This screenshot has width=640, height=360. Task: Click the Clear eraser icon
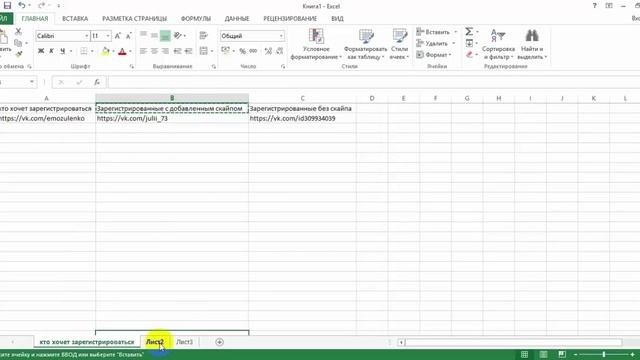pos(469,54)
